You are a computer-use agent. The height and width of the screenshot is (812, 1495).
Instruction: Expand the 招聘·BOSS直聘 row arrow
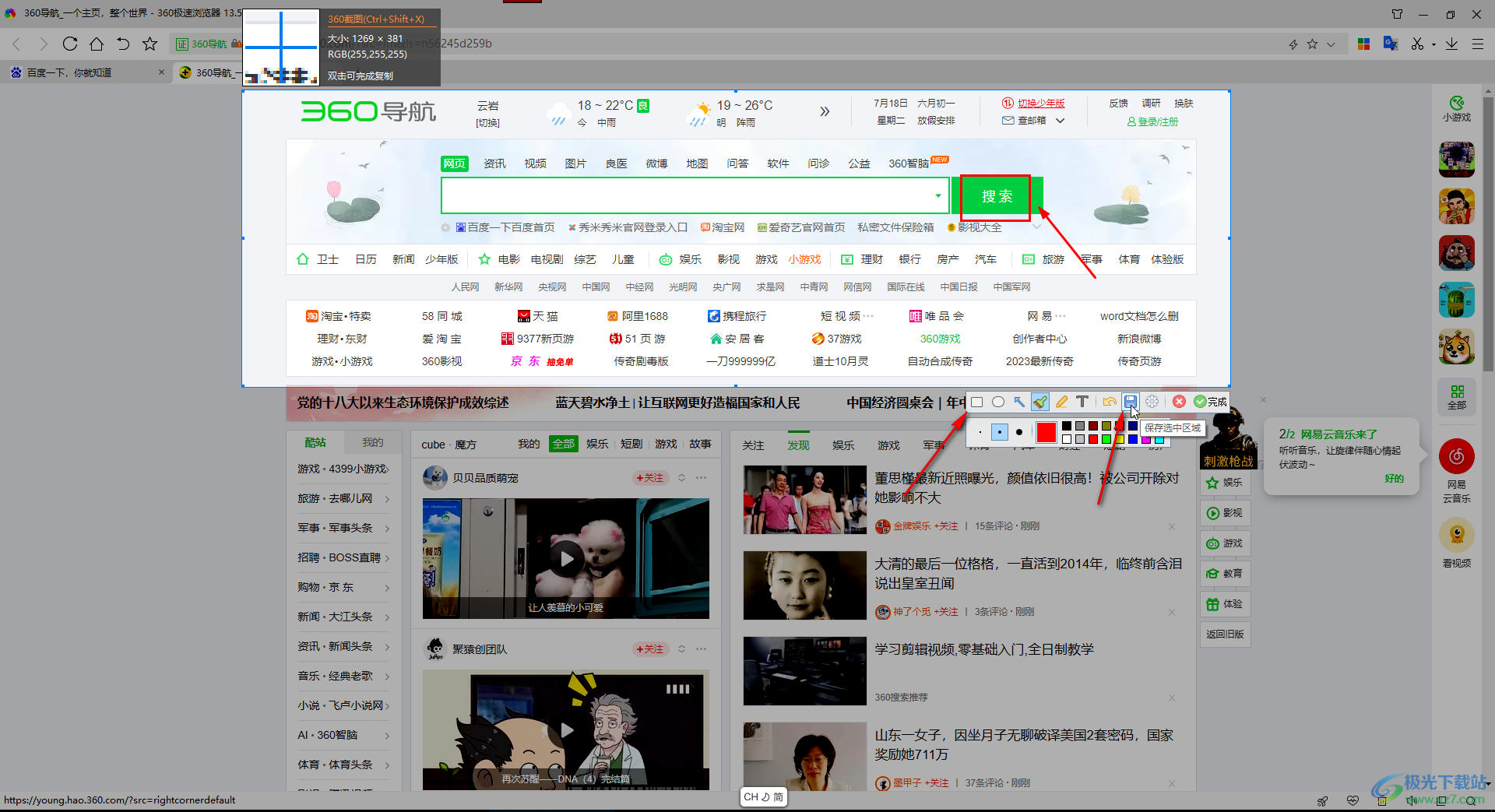tap(387, 557)
